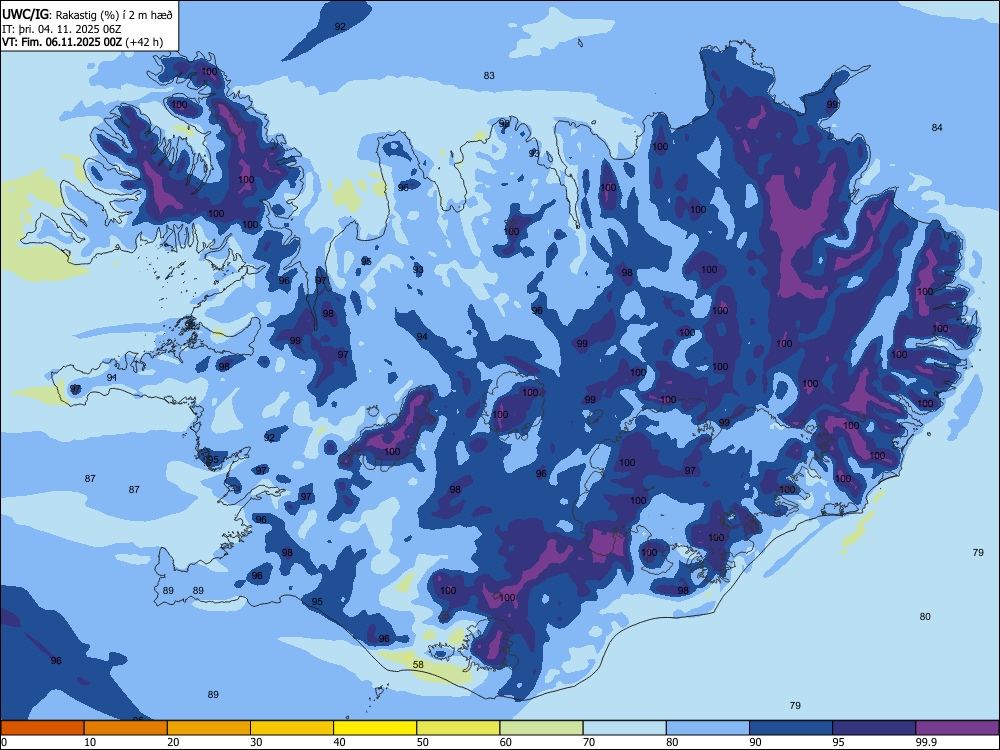This screenshot has height=750, width=1000.
Task: Click the dark blue 90–95 legend swatch
Action: point(791,728)
